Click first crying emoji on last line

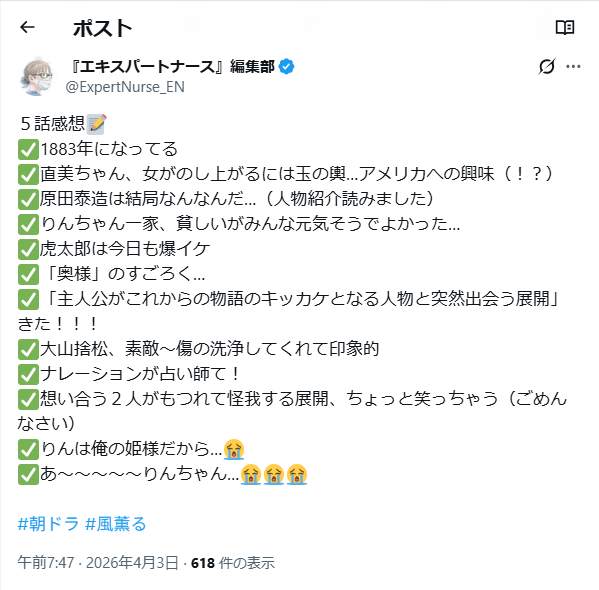point(251,474)
